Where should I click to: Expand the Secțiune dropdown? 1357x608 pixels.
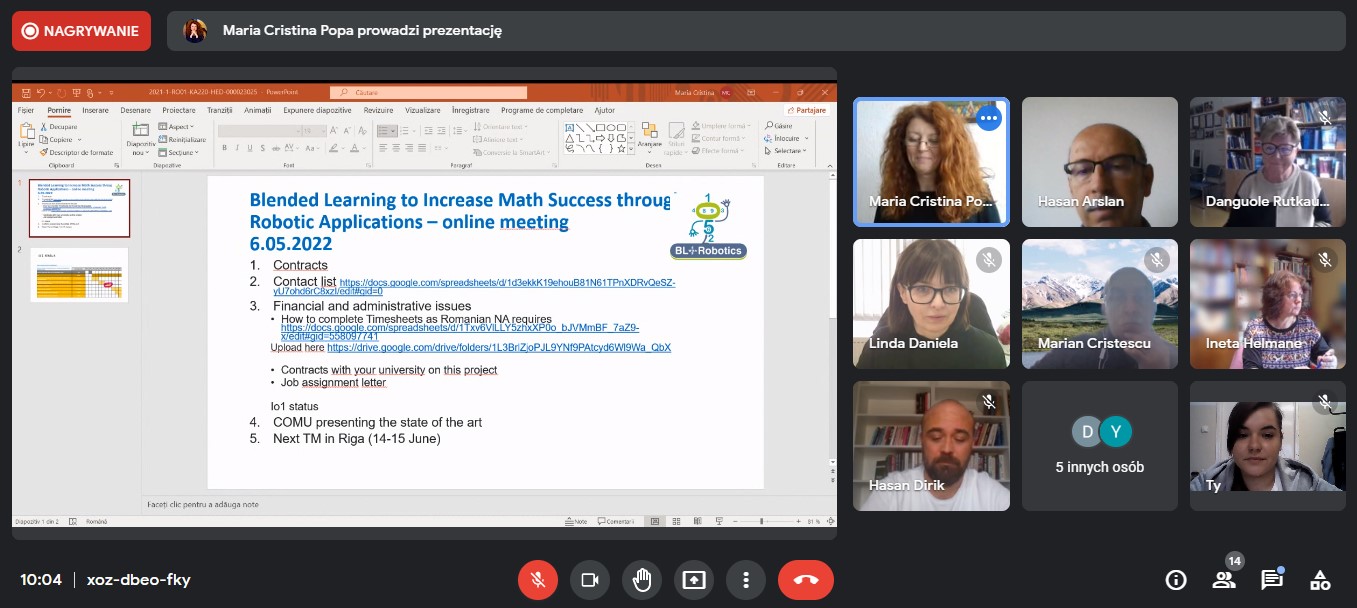[178, 152]
